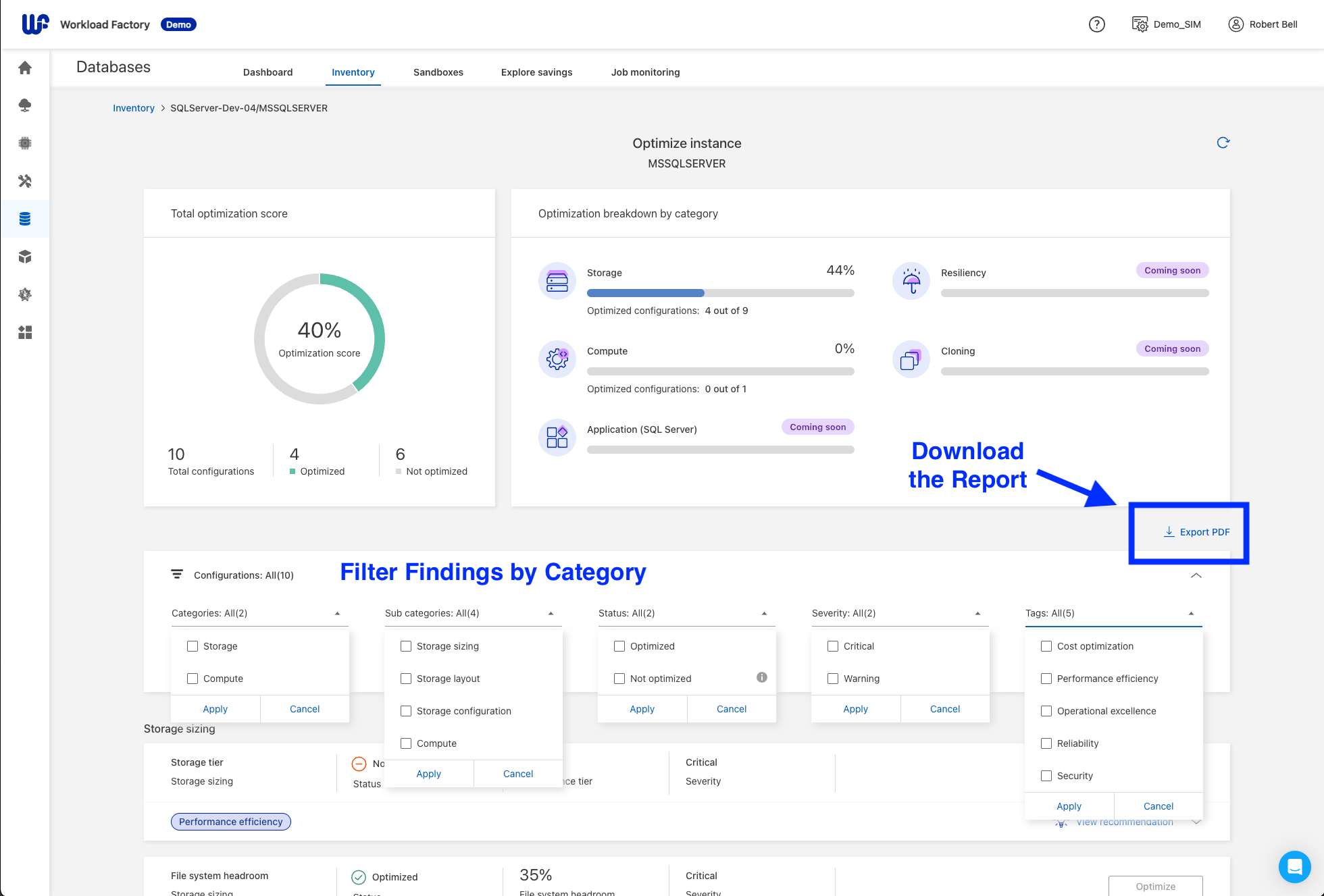Screen dimensions: 1324x896
Task: Open the chat support bubble icon
Action: 1294,866
